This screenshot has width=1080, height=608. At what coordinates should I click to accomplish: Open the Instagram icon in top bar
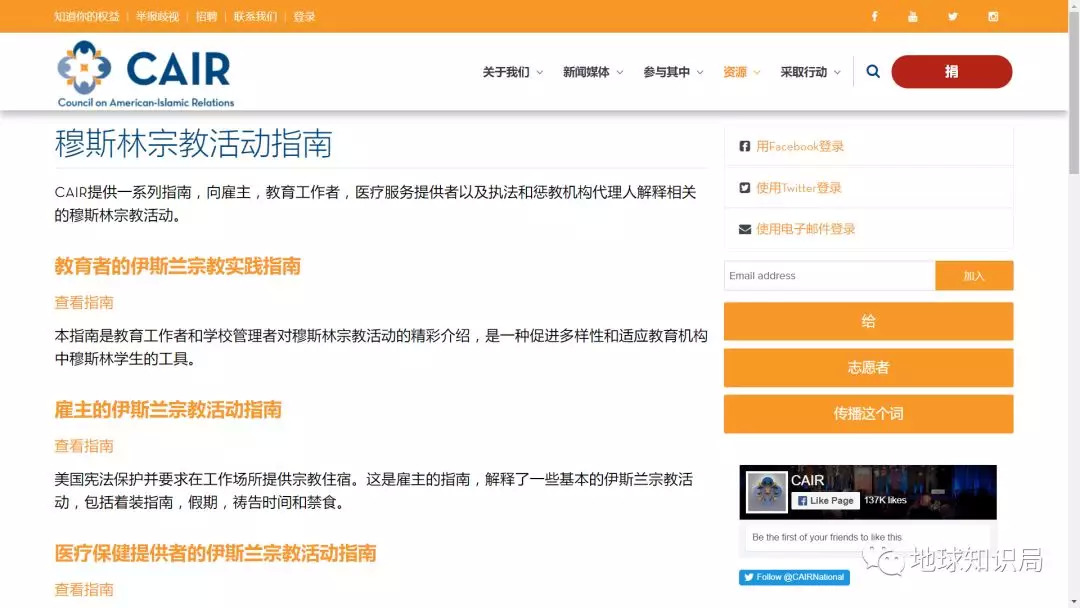993,17
